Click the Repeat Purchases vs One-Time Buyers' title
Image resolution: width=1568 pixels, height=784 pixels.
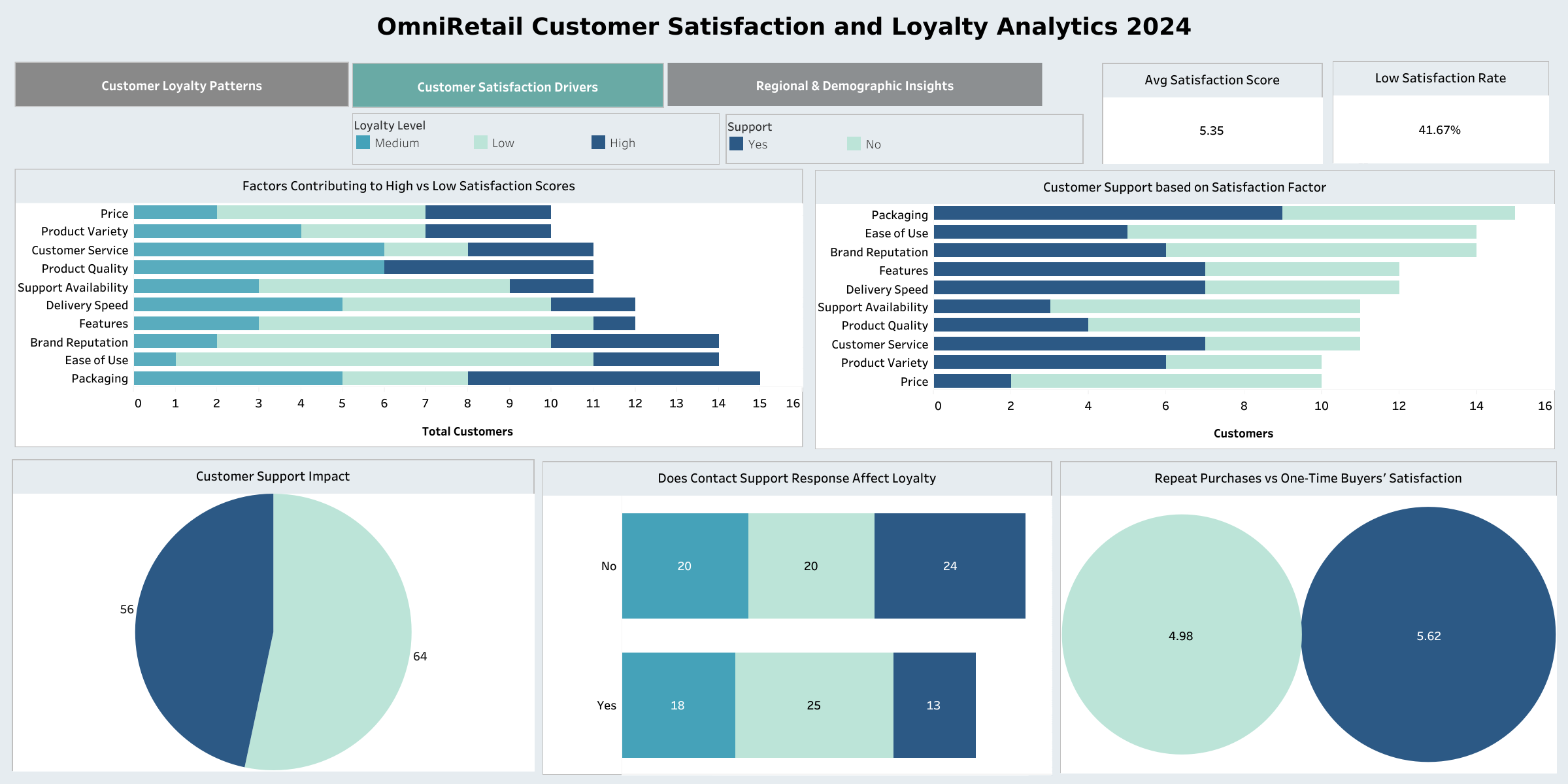pyautogui.click(x=1308, y=478)
